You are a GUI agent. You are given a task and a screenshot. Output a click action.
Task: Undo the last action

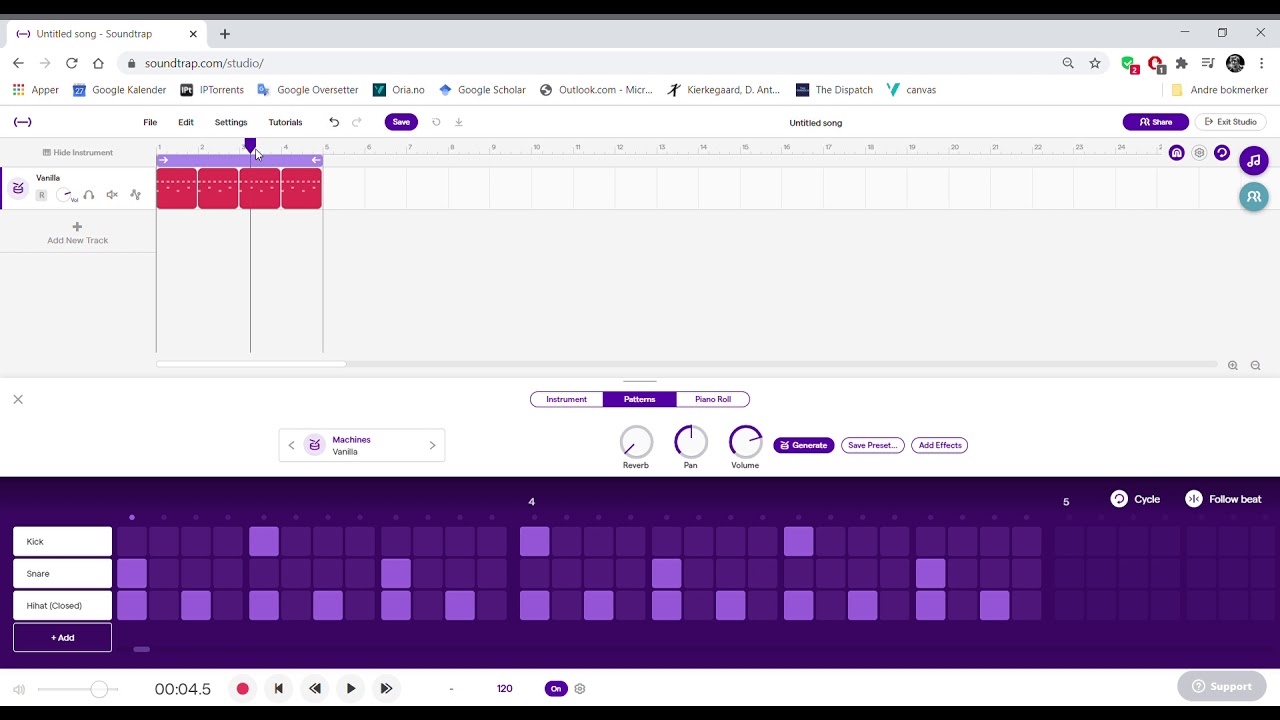334,122
